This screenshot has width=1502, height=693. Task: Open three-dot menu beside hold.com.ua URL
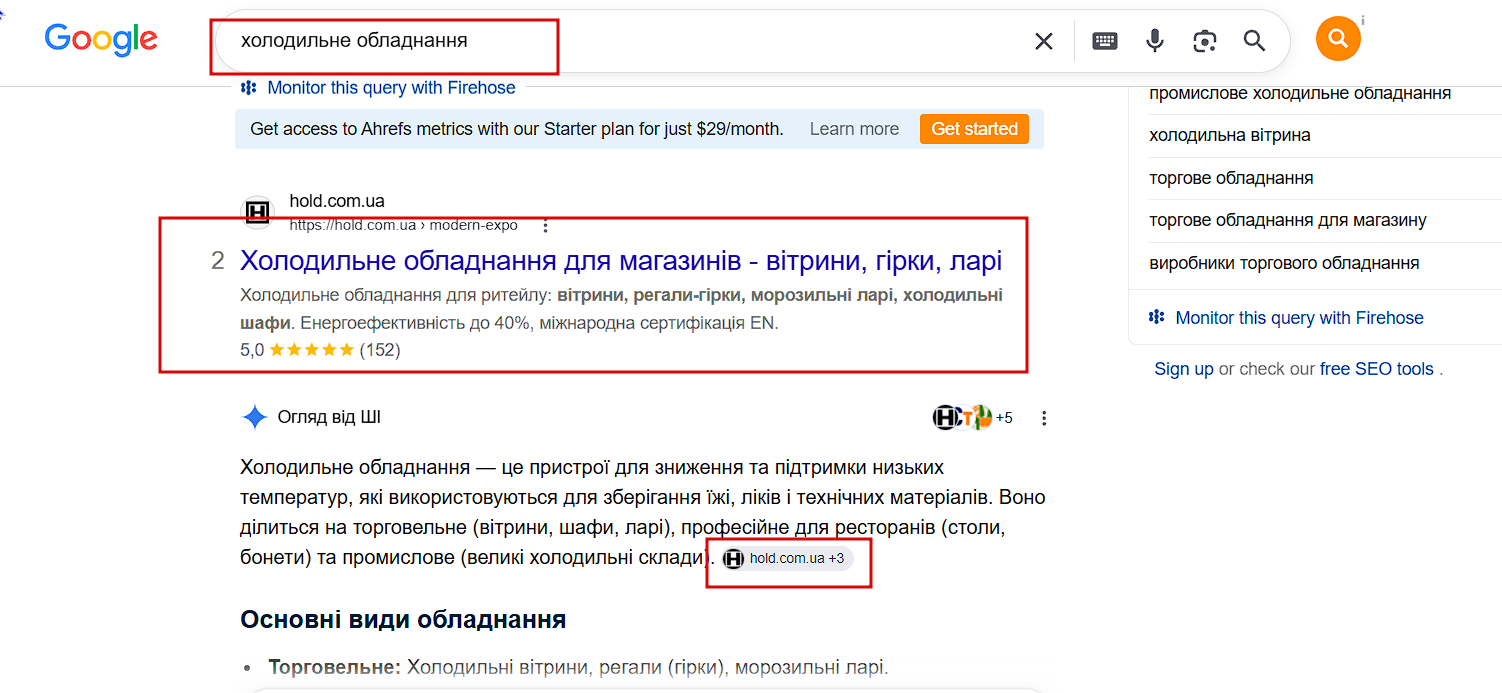(545, 226)
